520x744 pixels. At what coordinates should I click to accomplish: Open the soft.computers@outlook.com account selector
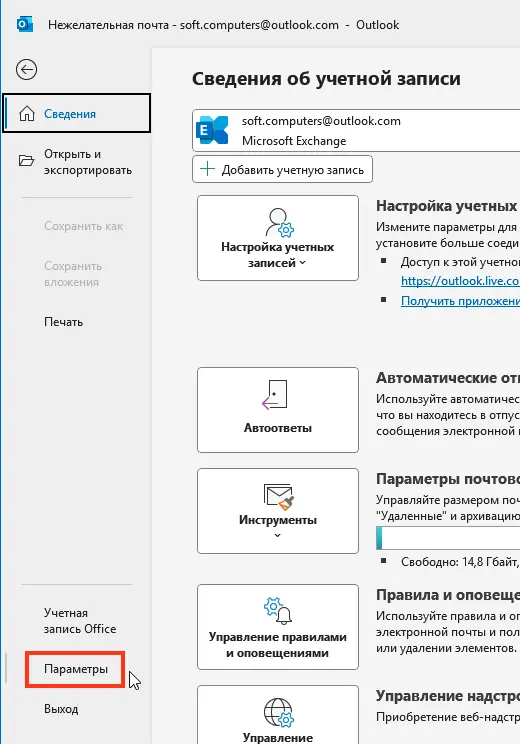click(x=356, y=130)
